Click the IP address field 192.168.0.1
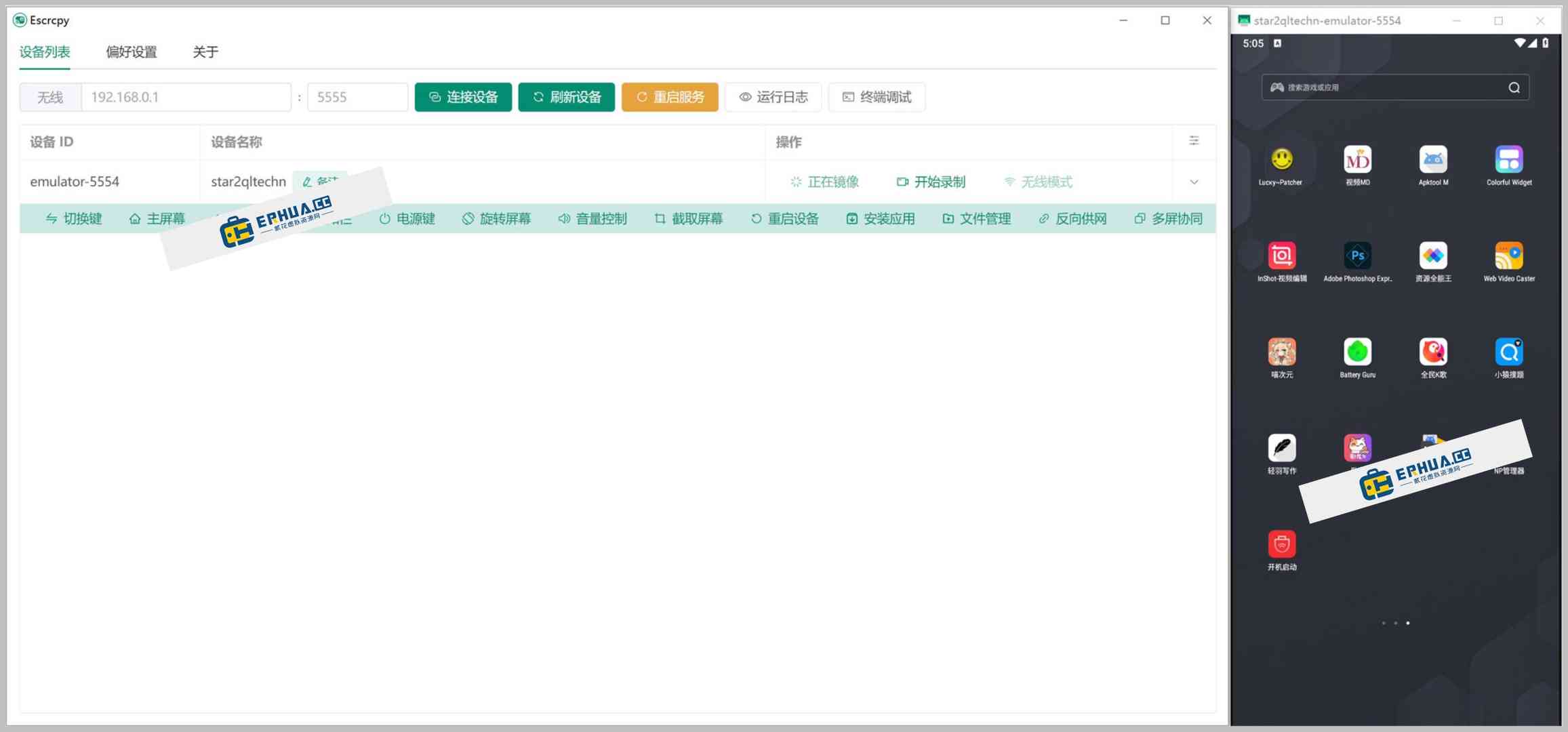 tap(186, 97)
